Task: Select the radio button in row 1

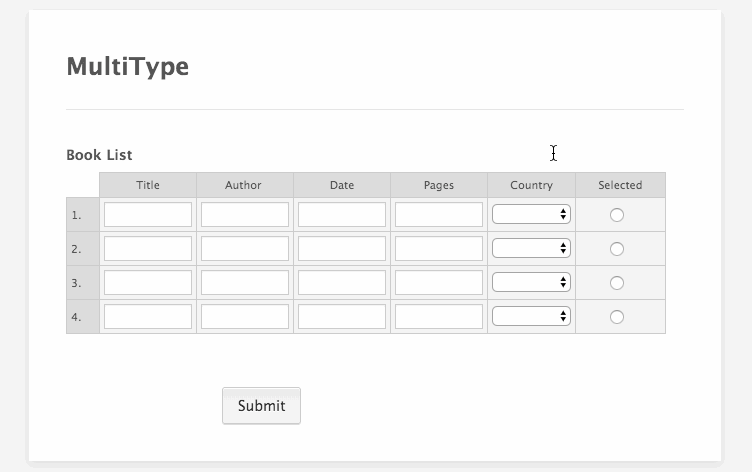Action: pyautogui.click(x=617, y=215)
